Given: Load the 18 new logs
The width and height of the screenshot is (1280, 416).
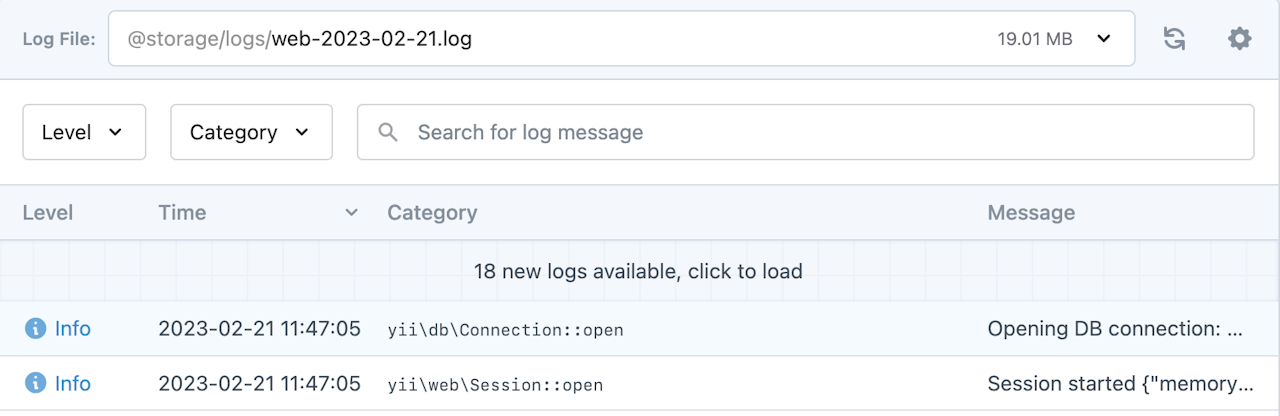Looking at the screenshot, I should [638, 271].
